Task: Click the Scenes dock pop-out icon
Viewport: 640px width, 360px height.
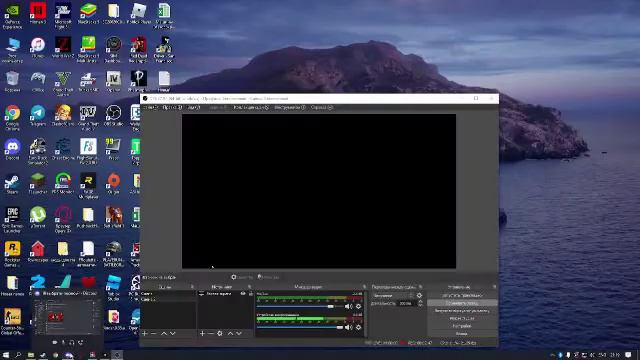Action: coord(192,287)
